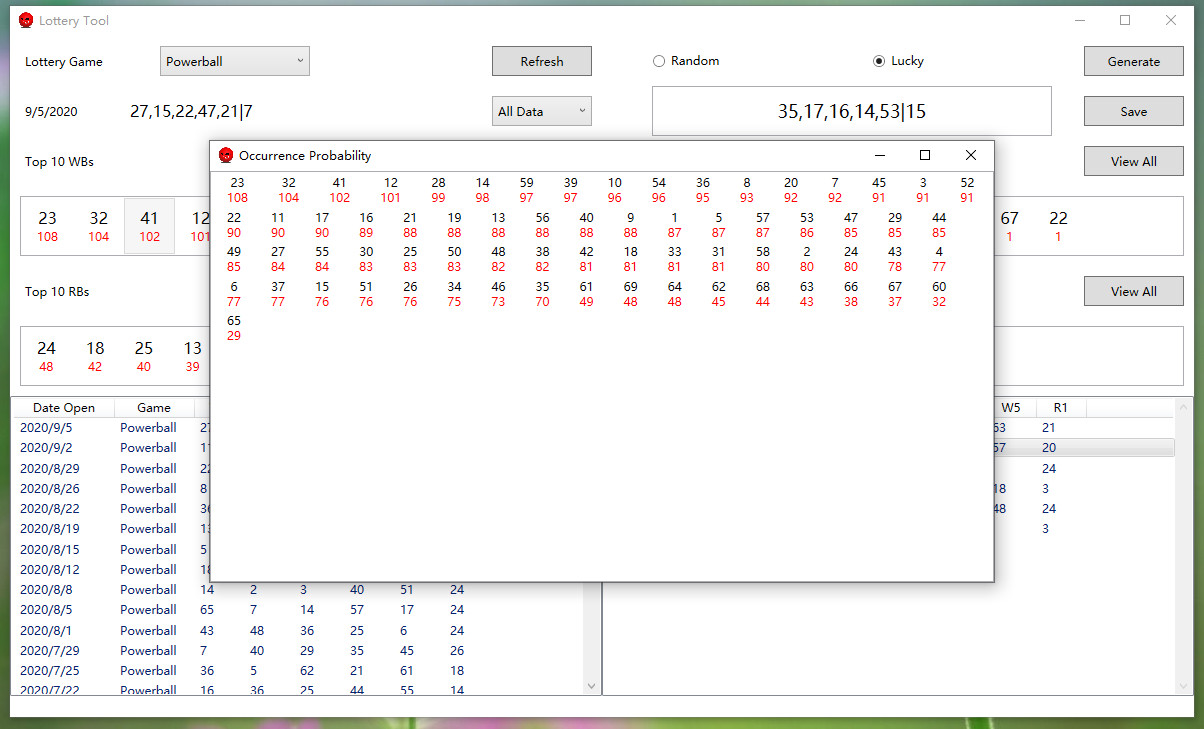
Task: Click the Date Open column header
Action: [64, 407]
